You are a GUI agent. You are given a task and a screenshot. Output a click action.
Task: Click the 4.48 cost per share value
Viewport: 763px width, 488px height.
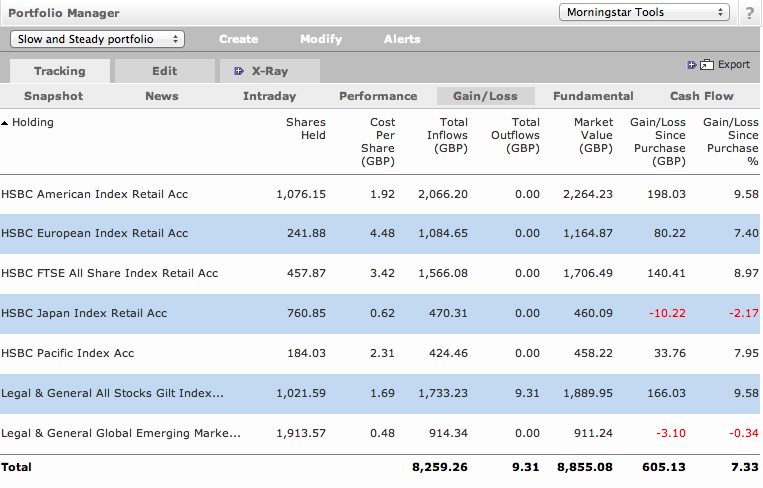coord(382,234)
